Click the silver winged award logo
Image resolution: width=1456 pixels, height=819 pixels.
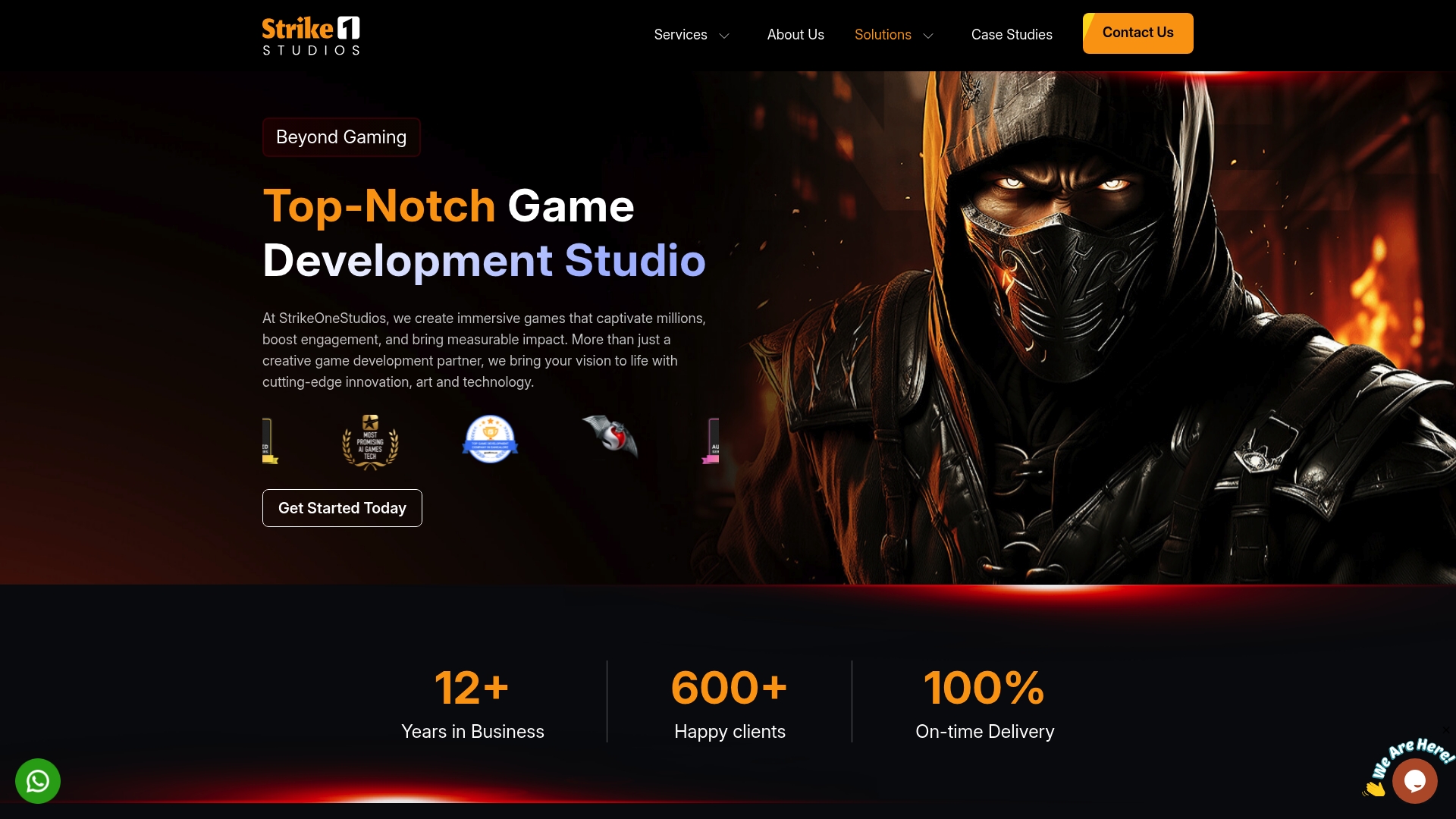coord(610,436)
